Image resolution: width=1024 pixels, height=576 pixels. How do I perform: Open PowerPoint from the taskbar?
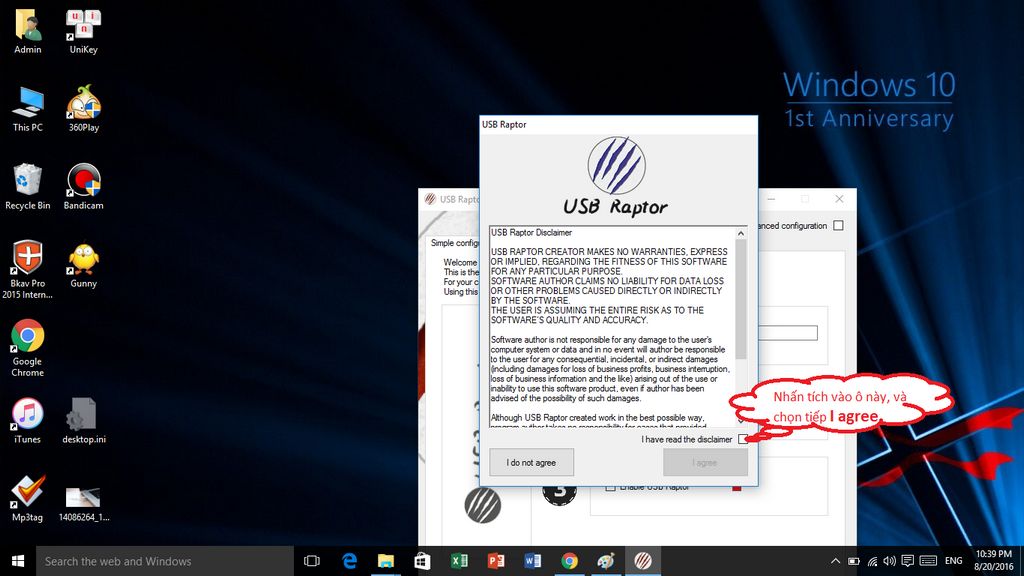(496, 561)
